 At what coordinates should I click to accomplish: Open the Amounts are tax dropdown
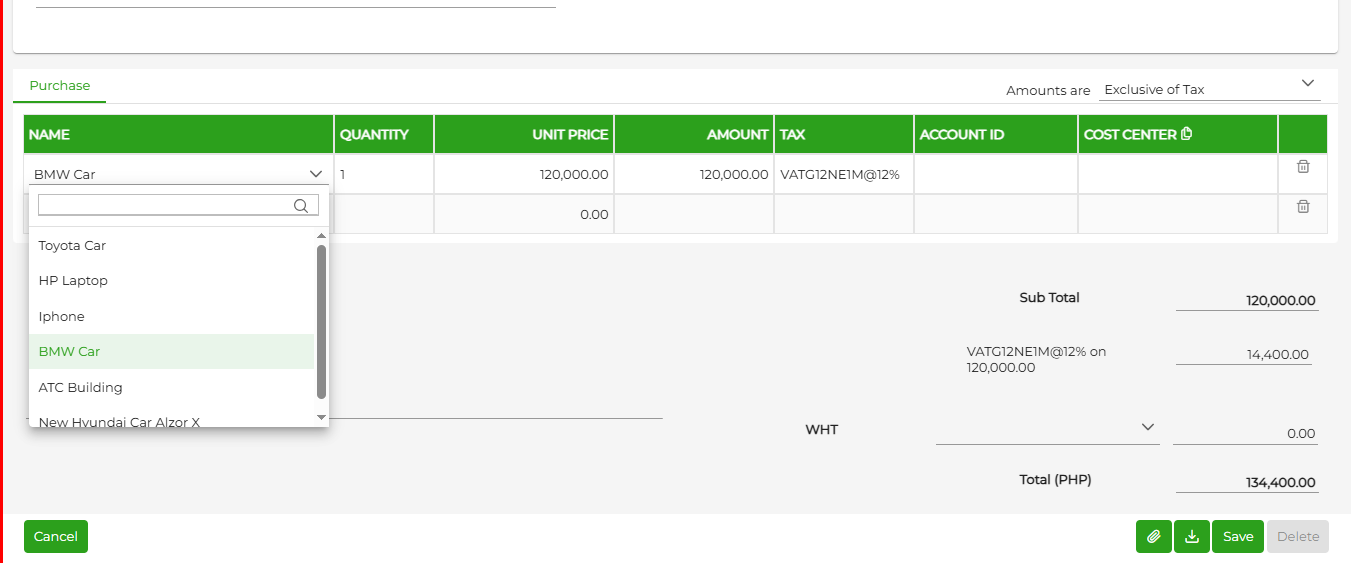(1210, 89)
